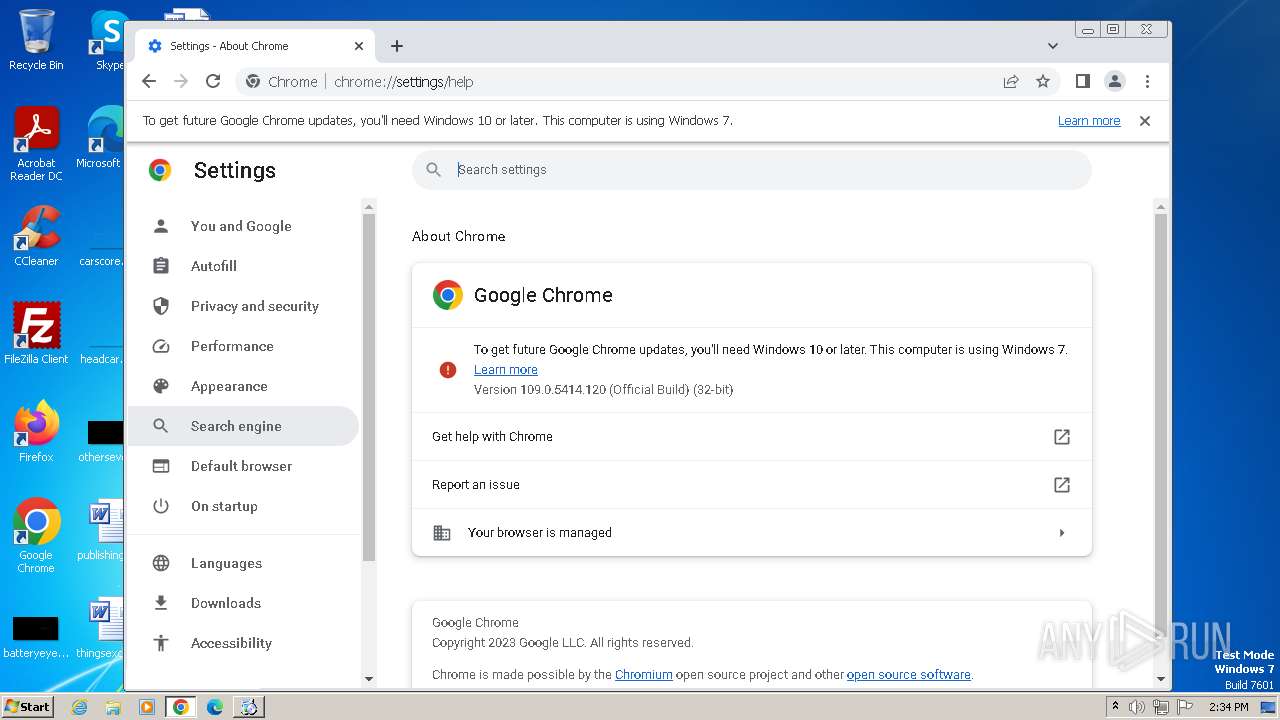Screen dimensions: 1280x720
Task: Open the CCleaner desktop shortcut
Action: [x=36, y=236]
